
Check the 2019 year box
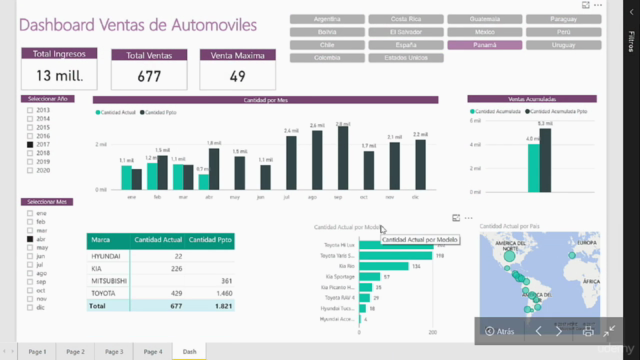tap(30, 162)
